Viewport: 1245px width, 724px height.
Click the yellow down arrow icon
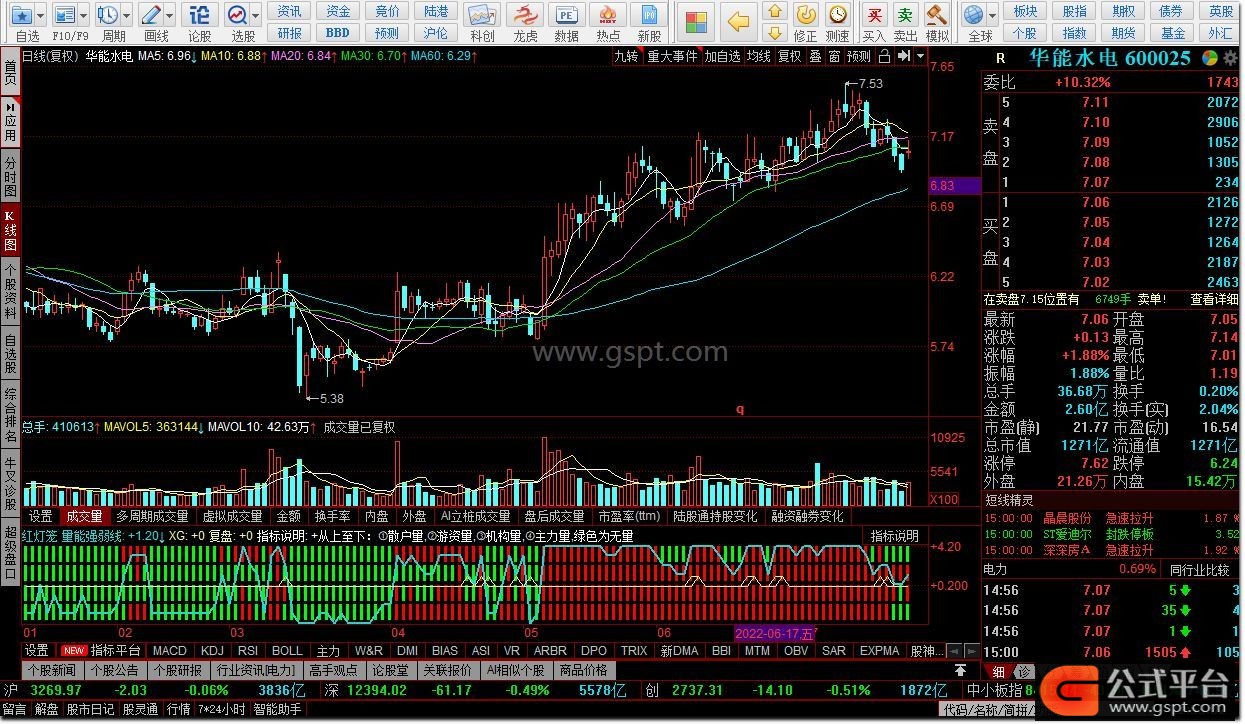pos(775,32)
